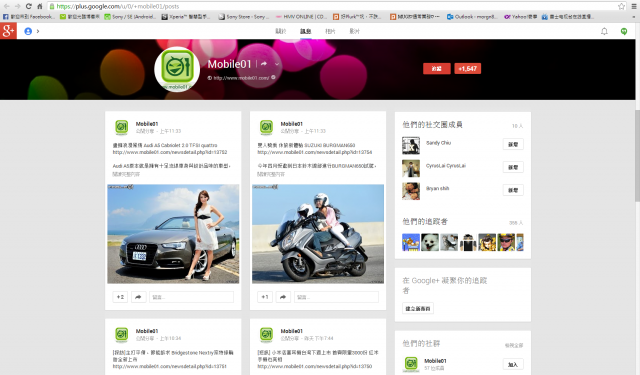640x375 pixels.
Task: Click the 建立新專頁 button
Action: pyautogui.click(x=418, y=308)
